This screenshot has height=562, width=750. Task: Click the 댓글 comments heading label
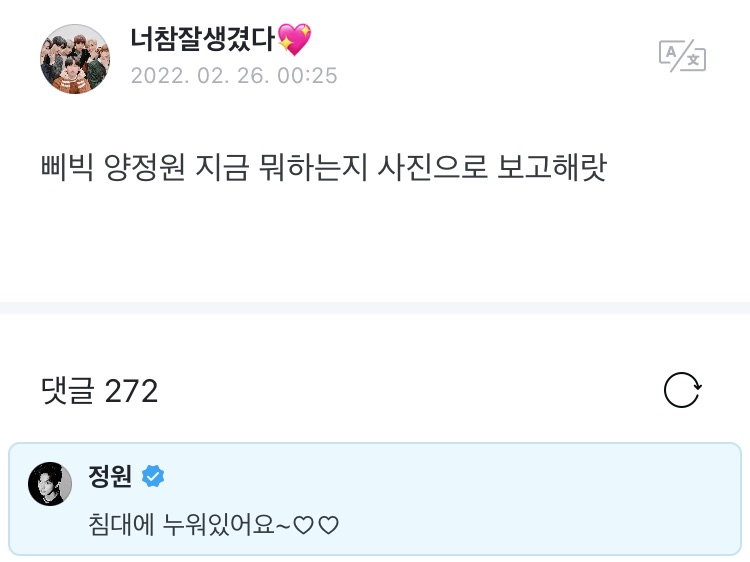tap(68, 391)
